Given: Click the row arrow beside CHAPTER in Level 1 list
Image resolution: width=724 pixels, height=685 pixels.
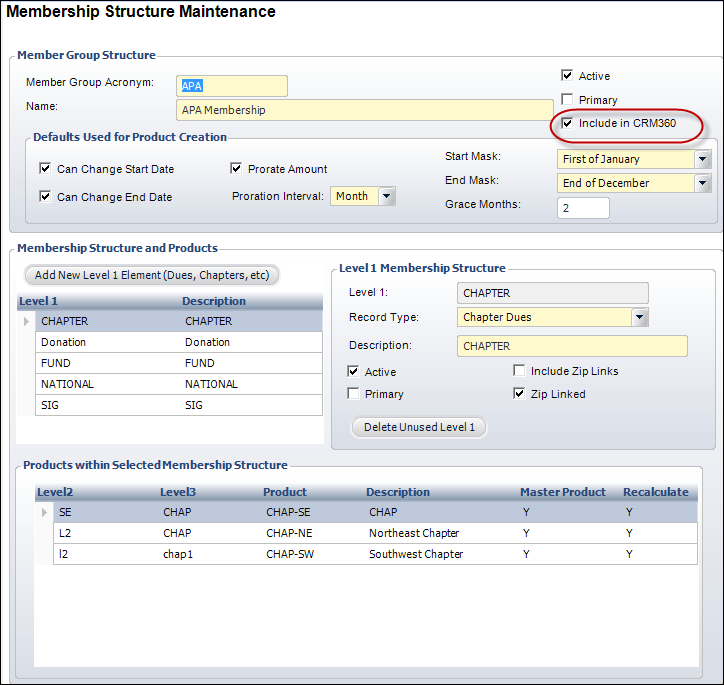Looking at the screenshot, I should point(26,321).
